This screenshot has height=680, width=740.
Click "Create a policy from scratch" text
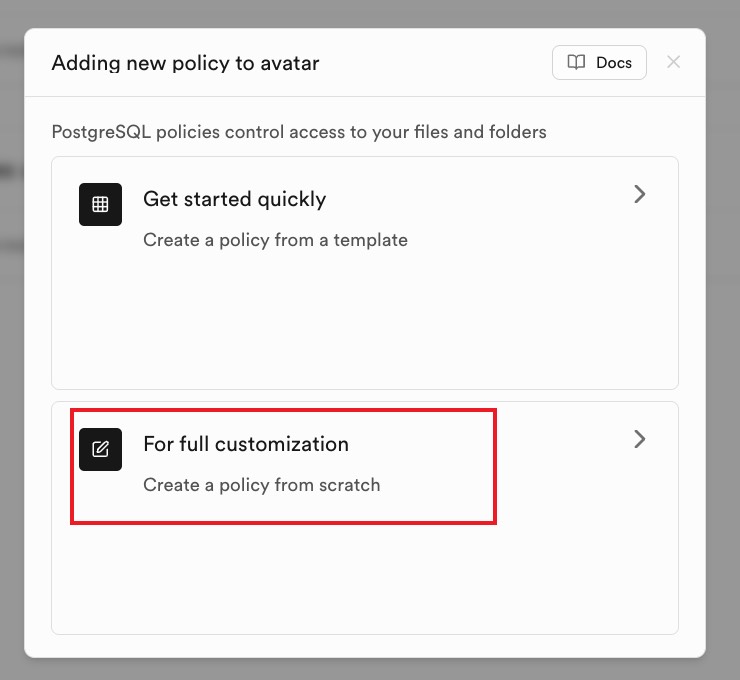261,485
